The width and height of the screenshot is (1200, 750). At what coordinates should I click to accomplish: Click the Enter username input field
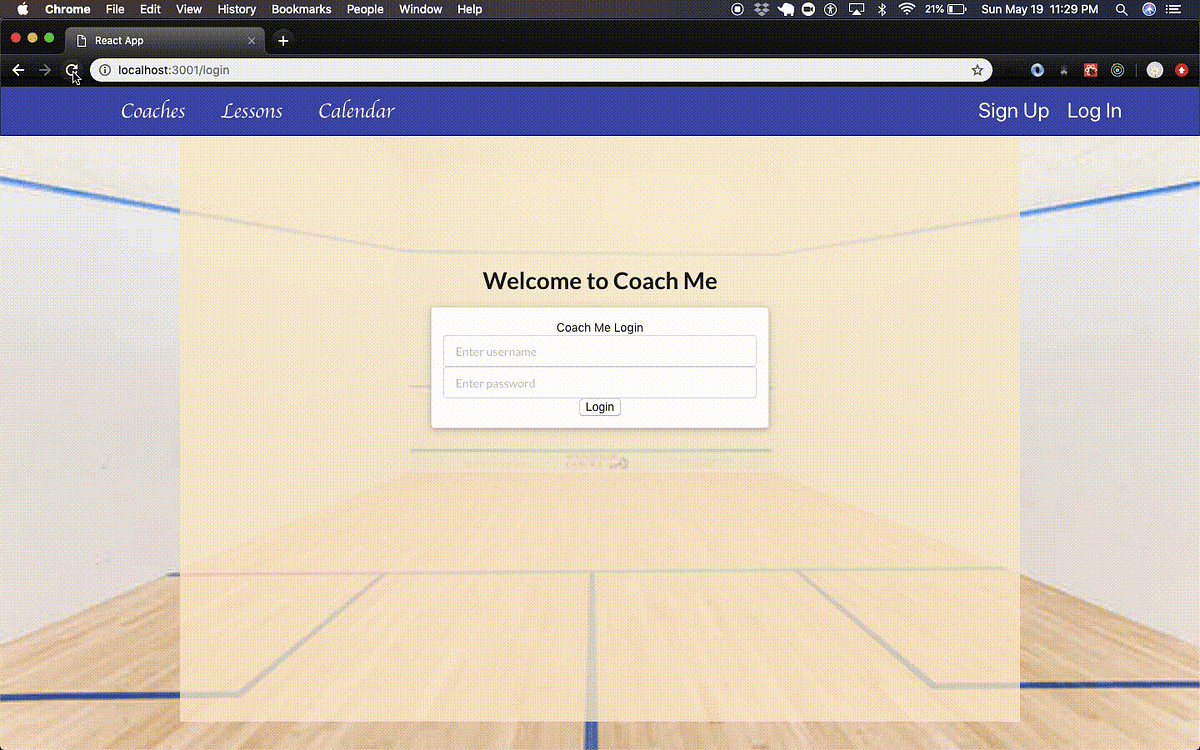pyautogui.click(x=600, y=351)
